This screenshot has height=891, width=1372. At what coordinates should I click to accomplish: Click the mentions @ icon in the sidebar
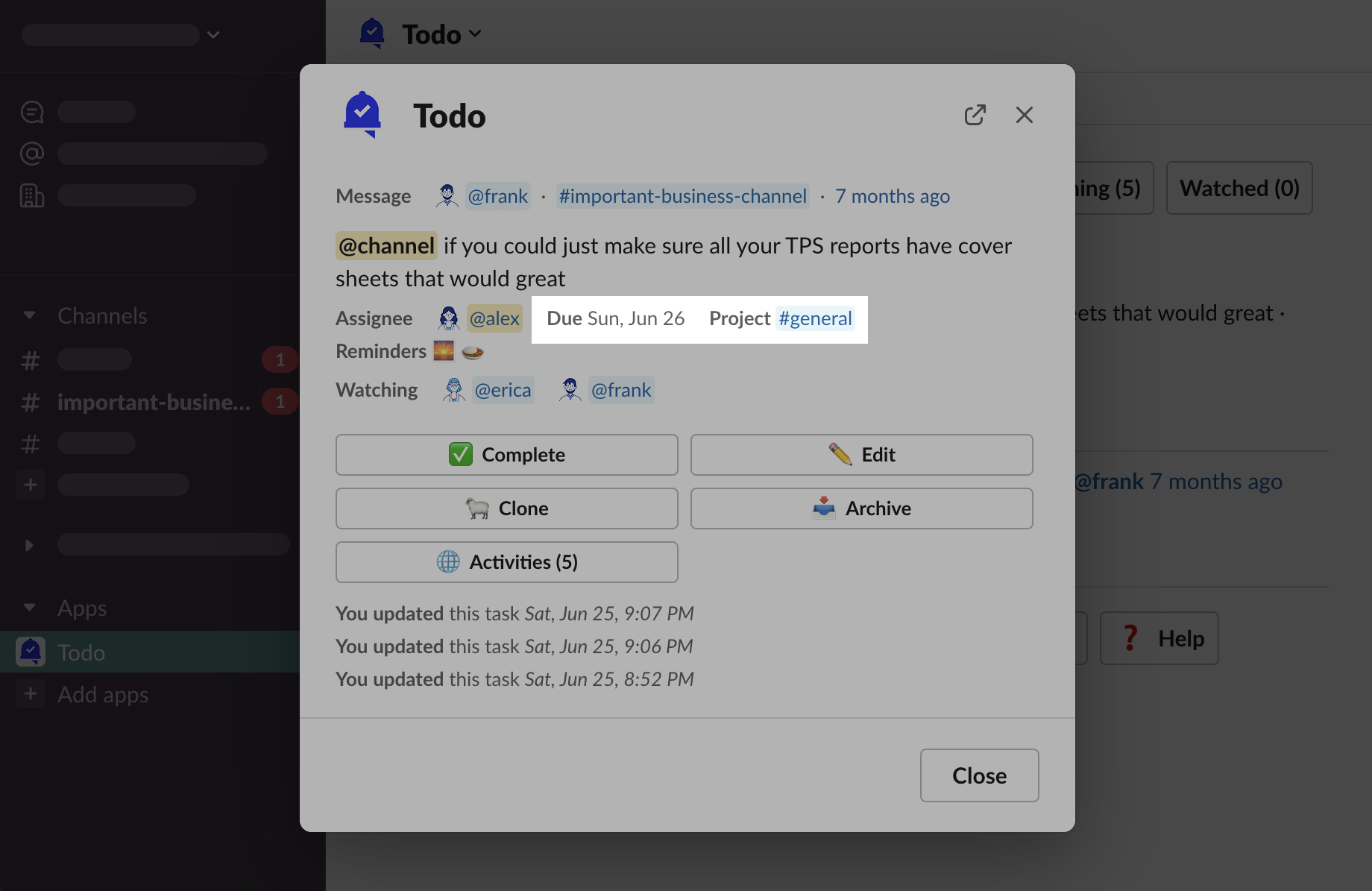point(32,154)
